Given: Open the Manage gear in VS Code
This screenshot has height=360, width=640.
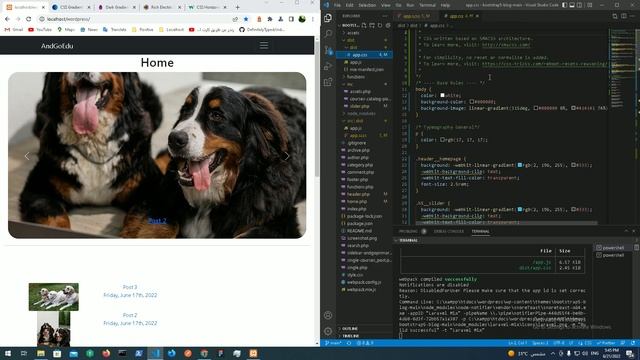Looking at the screenshot, I should tap(328, 331).
